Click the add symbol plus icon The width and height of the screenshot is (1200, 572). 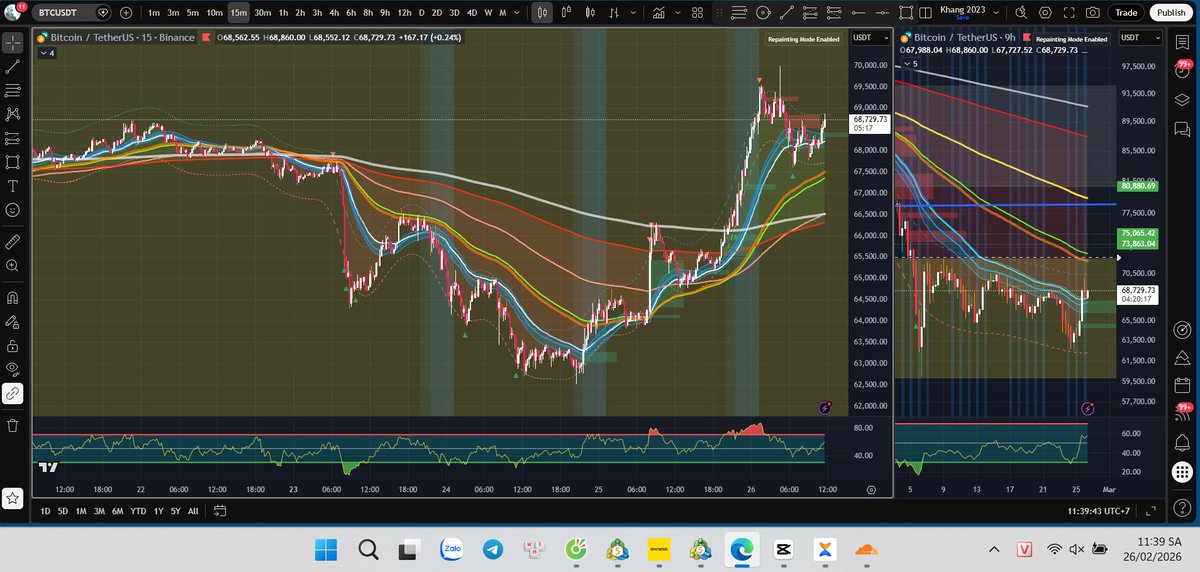click(125, 13)
